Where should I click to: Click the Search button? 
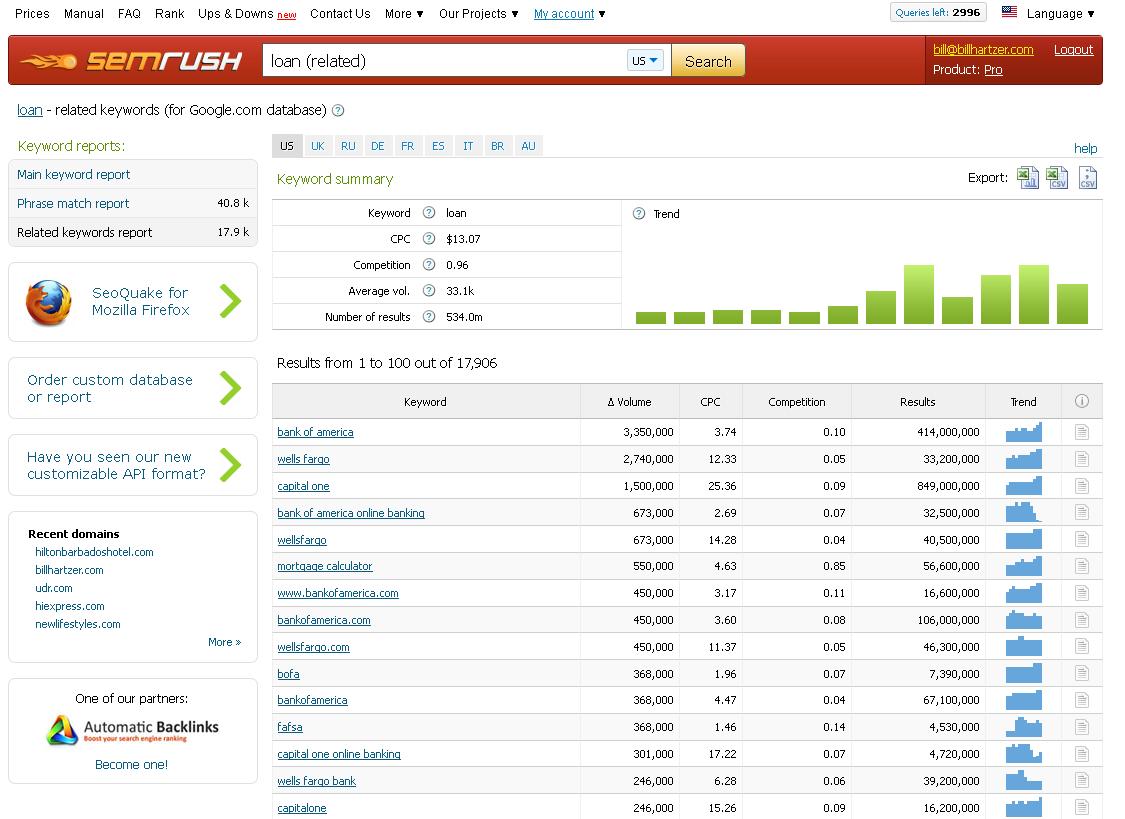[708, 61]
